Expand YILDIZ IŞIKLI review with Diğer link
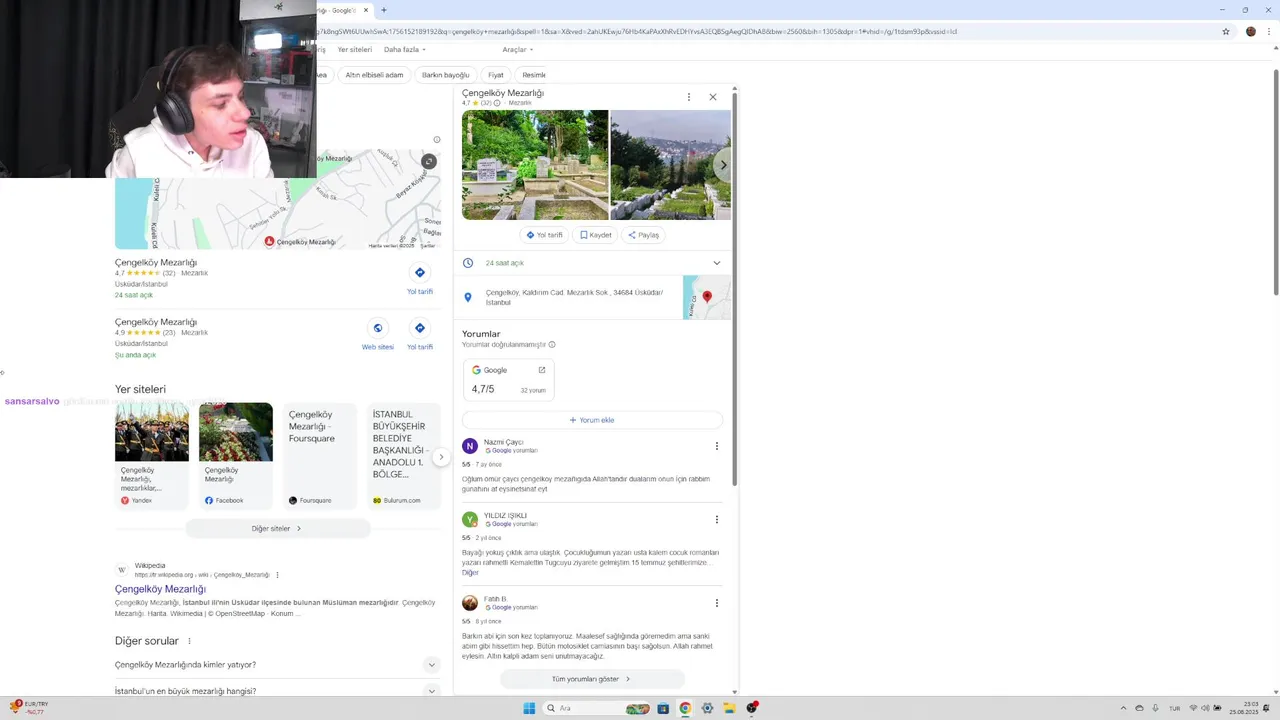This screenshot has width=1280, height=720. coord(470,573)
